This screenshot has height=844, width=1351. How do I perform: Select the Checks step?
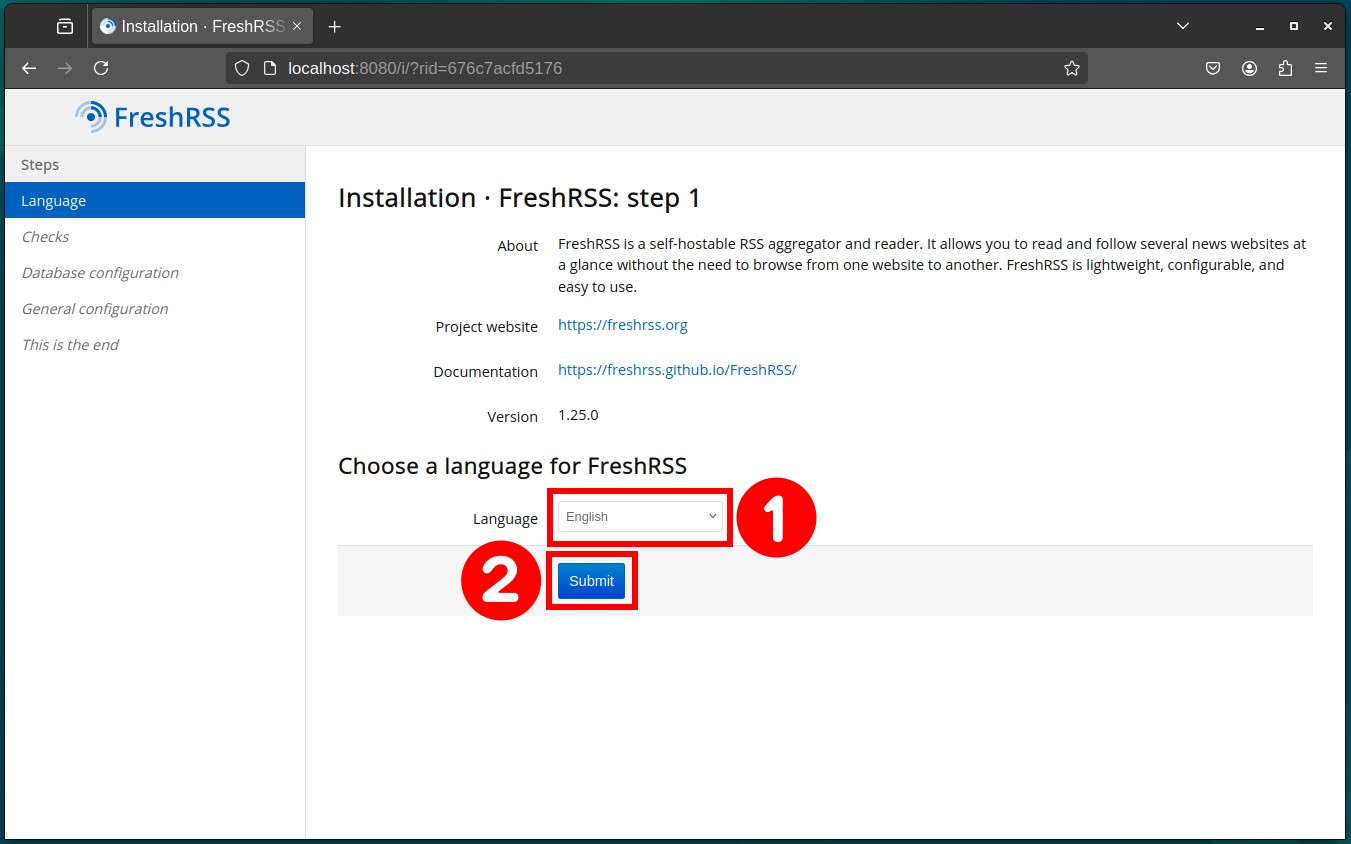click(155, 236)
